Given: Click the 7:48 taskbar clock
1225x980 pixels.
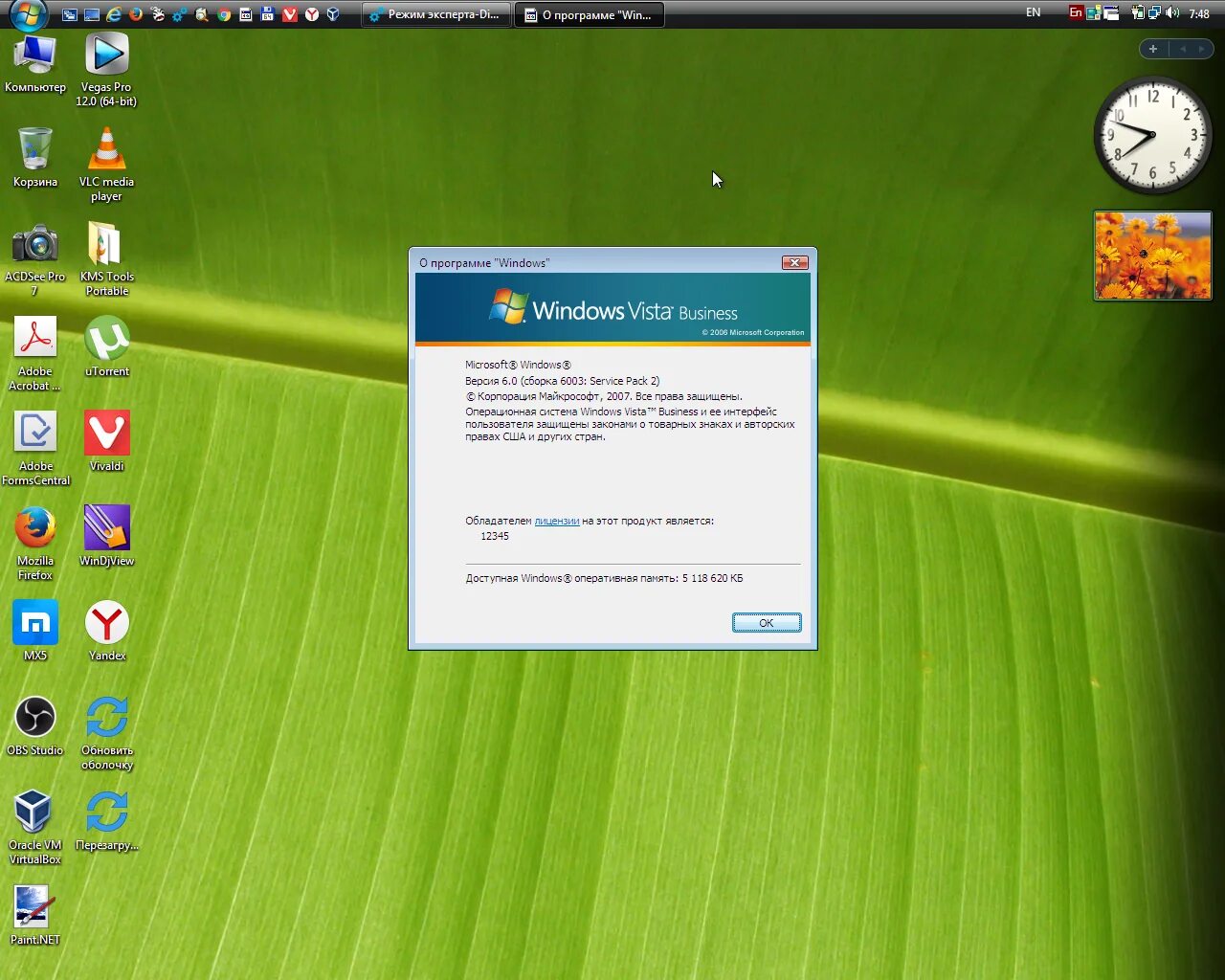Looking at the screenshot, I should tap(1199, 14).
